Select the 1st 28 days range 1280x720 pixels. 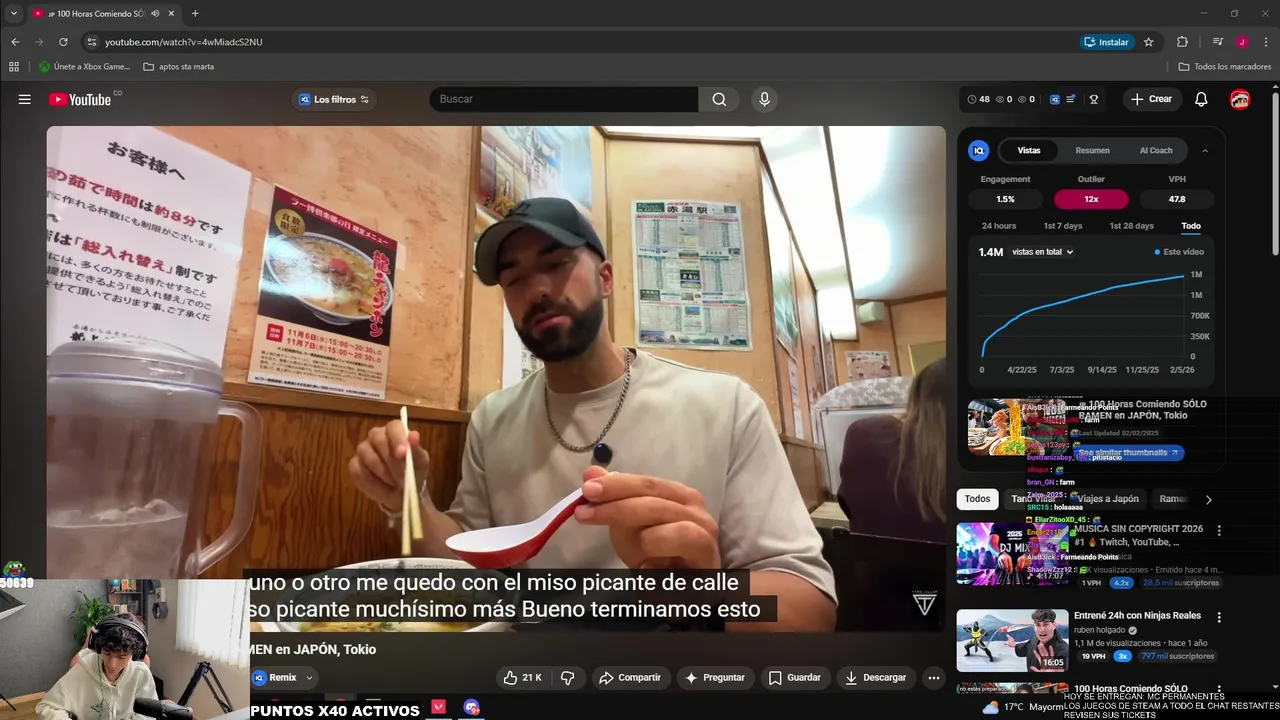coord(1131,226)
